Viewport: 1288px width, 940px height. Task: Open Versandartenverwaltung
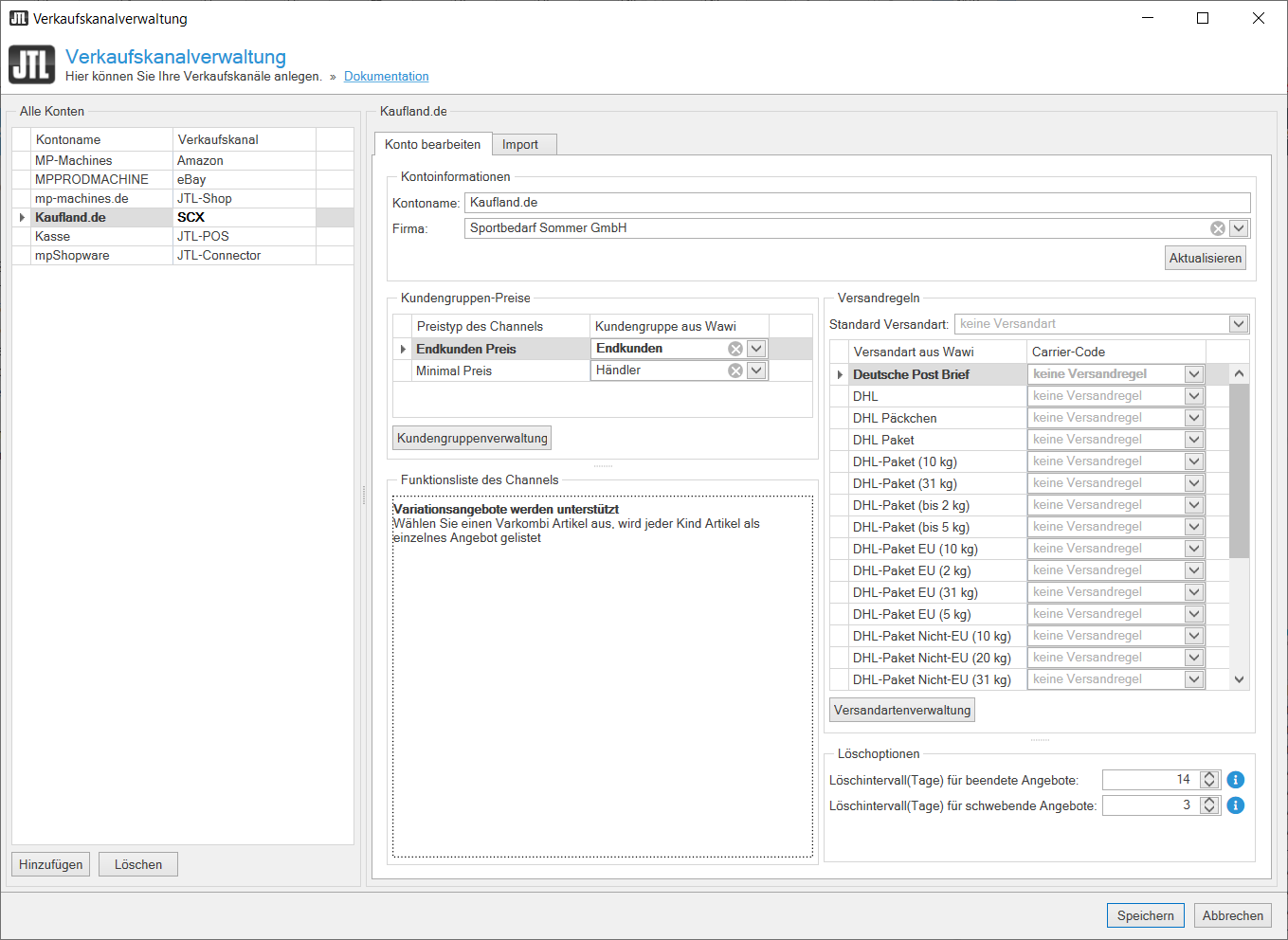point(902,710)
